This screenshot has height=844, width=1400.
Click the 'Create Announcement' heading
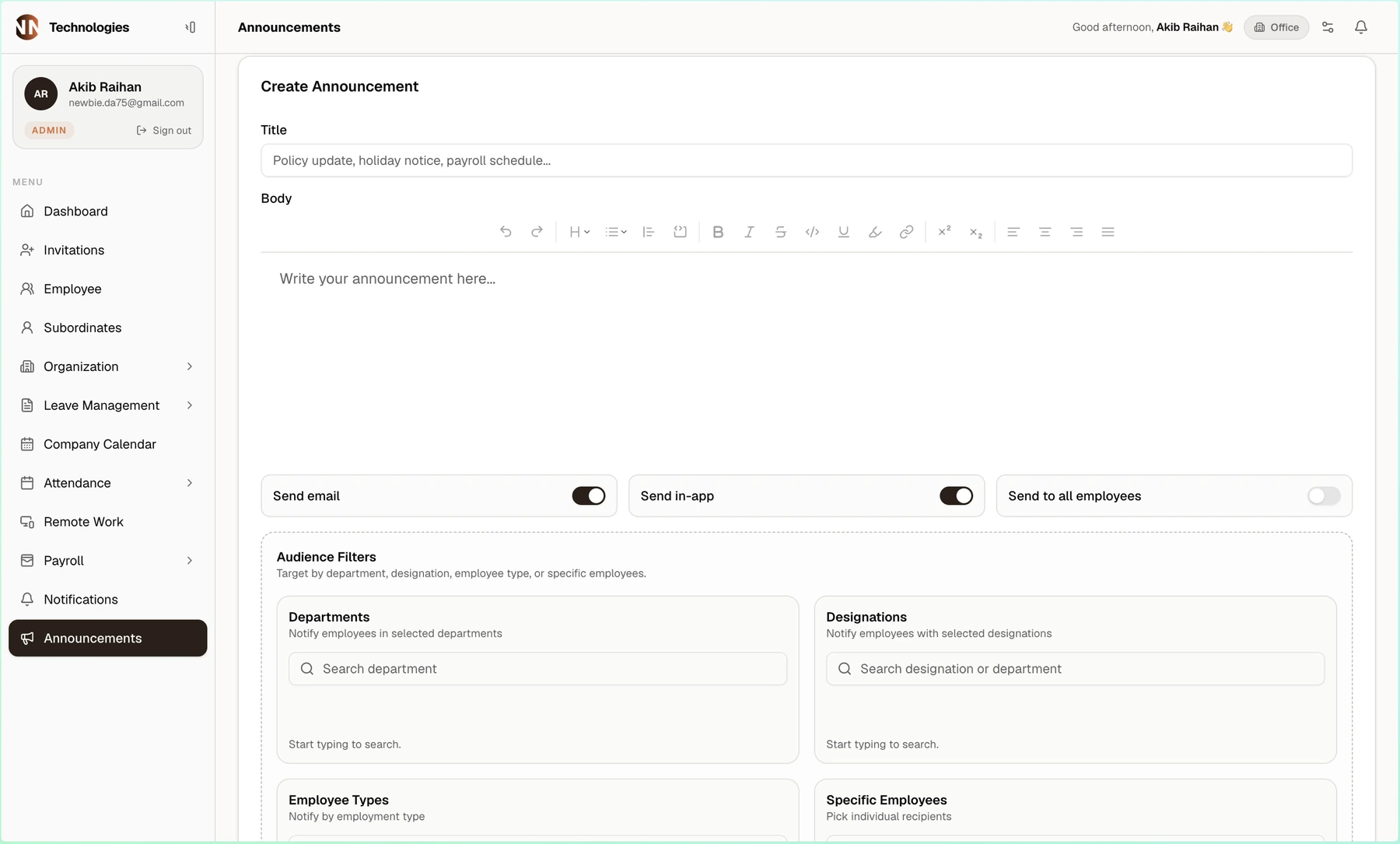[x=340, y=86]
